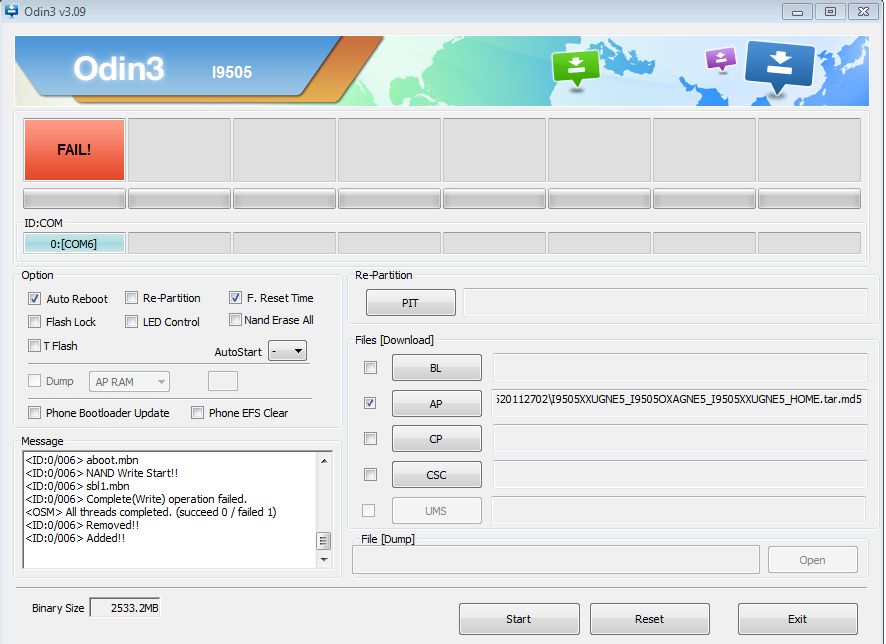The width and height of the screenshot is (886, 644).
Task: Maximize the Odin3 window
Action: tap(830, 11)
